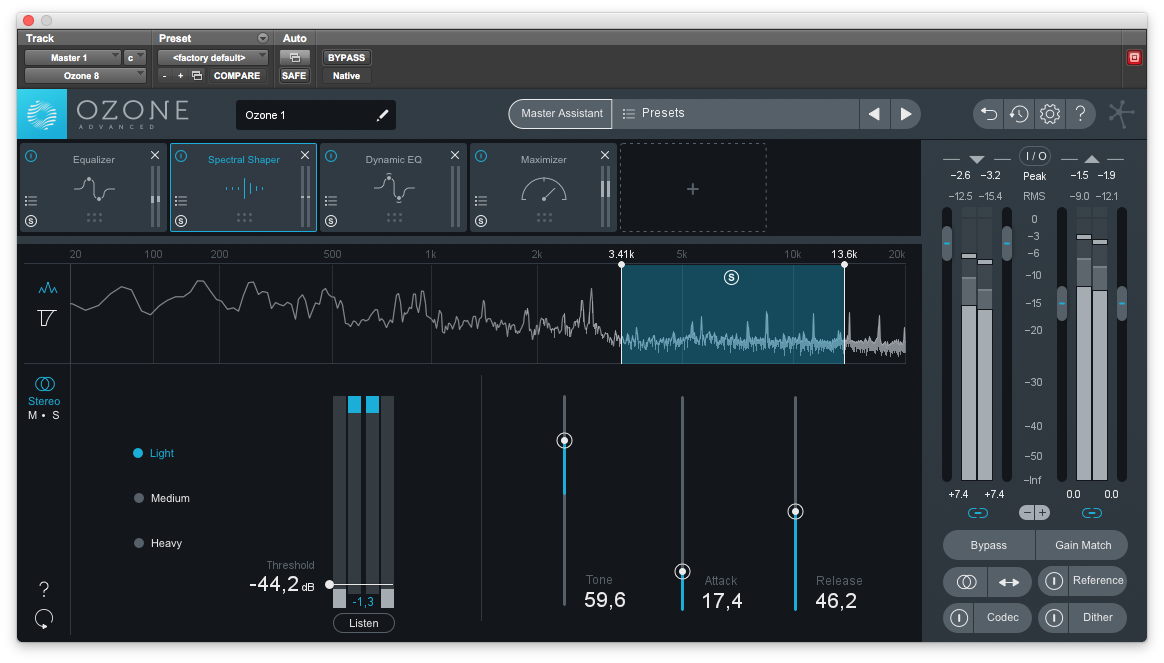Go to next preset arrow
This screenshot has width=1164, height=663.
click(906, 114)
